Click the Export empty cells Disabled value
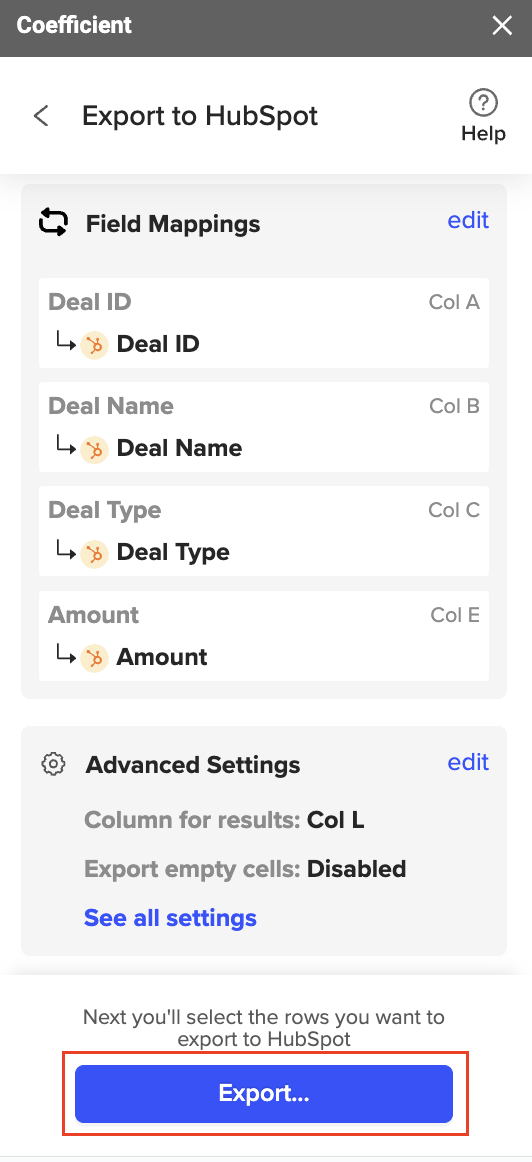The image size is (532, 1162). click(x=356, y=868)
